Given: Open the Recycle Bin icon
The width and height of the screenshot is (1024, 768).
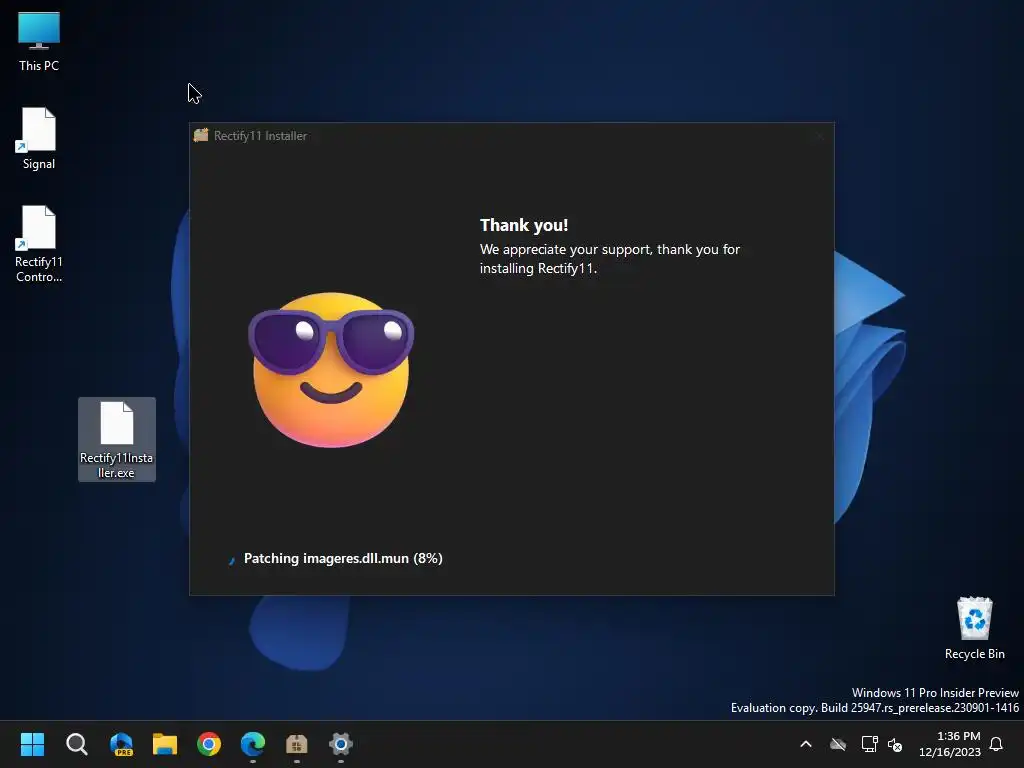Looking at the screenshot, I should click(x=974, y=628).
